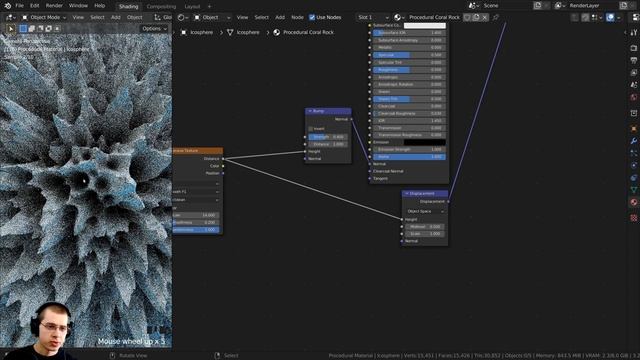Select the Tweak select tool icon
The image size is (640, 360).
pyautogui.click(x=11, y=29)
